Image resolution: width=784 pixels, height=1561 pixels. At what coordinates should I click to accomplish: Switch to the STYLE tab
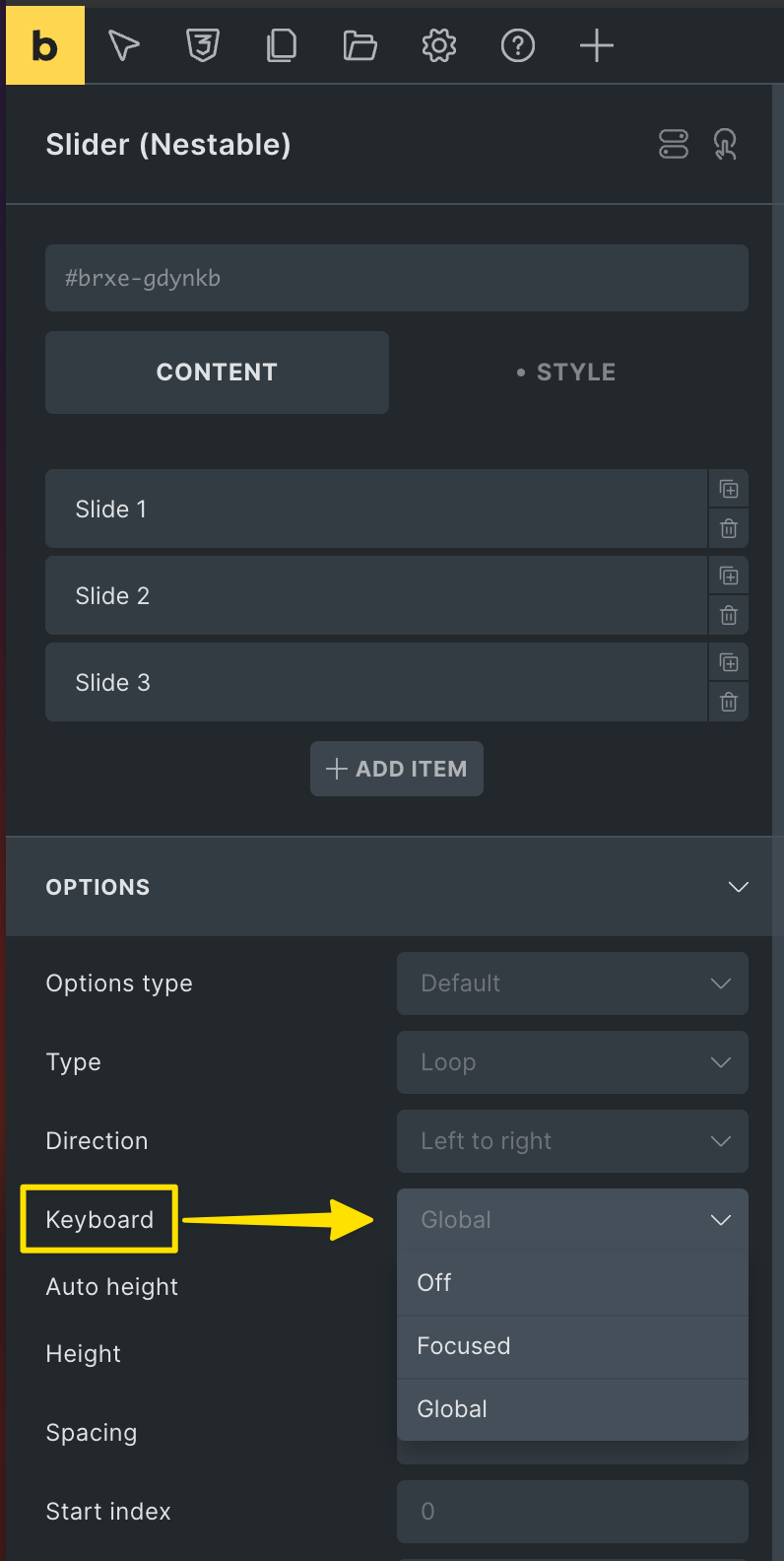tap(566, 373)
